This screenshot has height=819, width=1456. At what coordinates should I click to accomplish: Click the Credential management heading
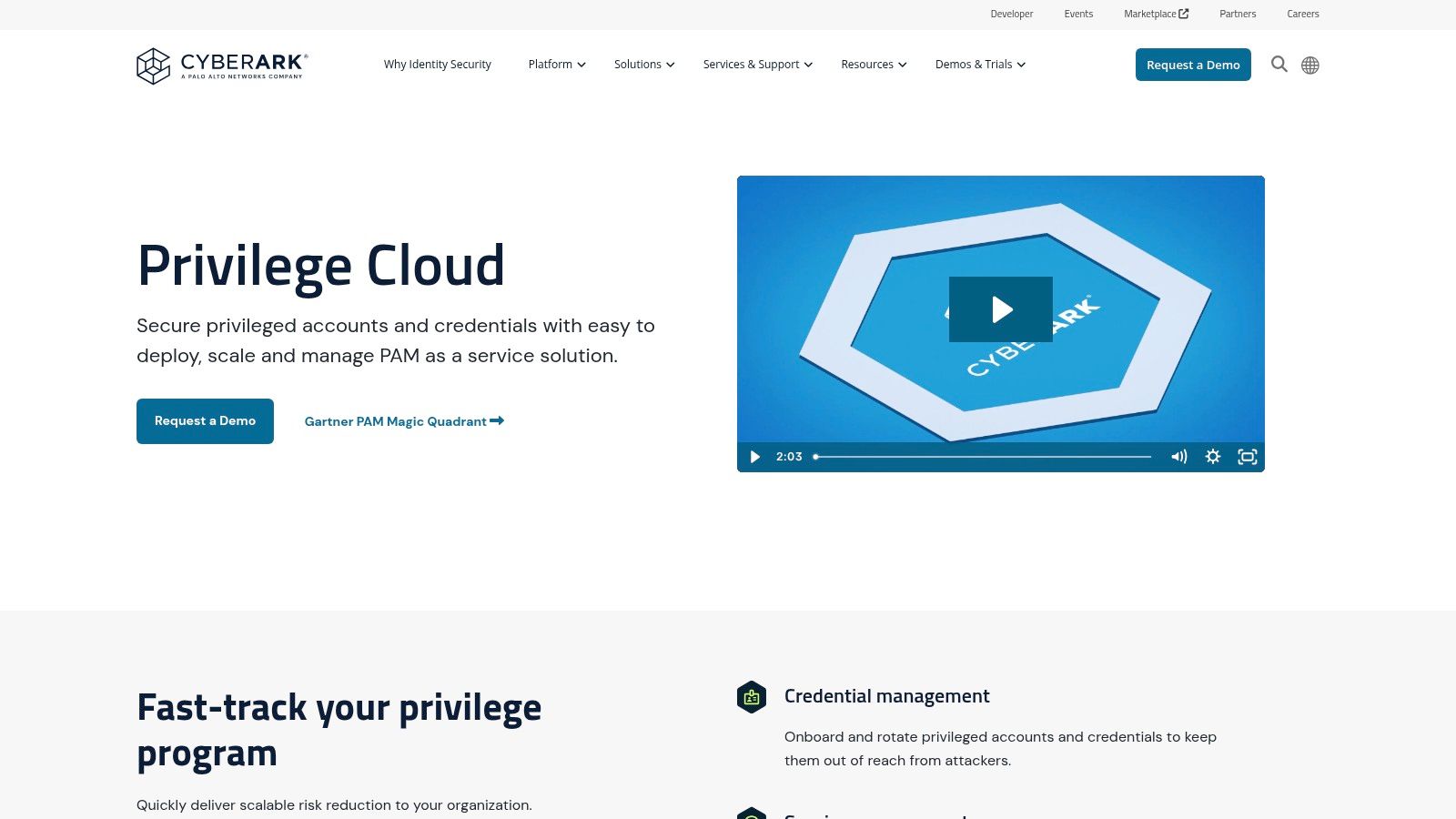pos(887,696)
